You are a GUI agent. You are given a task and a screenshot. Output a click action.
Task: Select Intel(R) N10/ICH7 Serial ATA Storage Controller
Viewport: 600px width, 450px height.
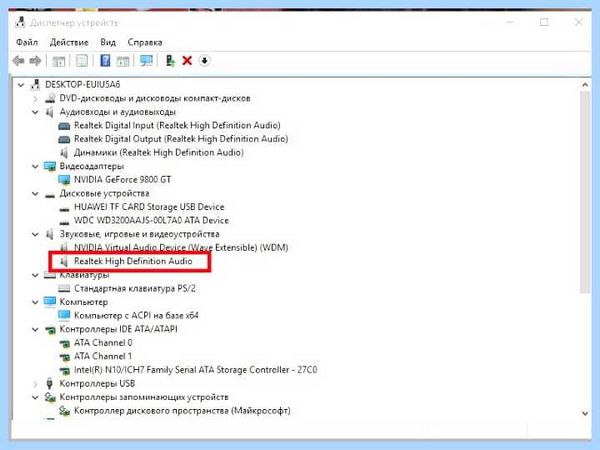point(196,370)
